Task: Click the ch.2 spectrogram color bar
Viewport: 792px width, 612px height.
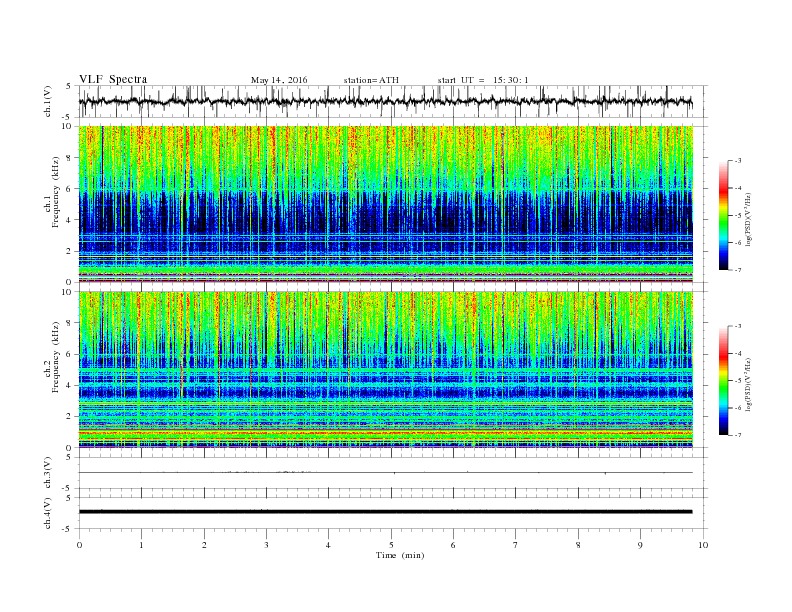Action: click(x=723, y=381)
